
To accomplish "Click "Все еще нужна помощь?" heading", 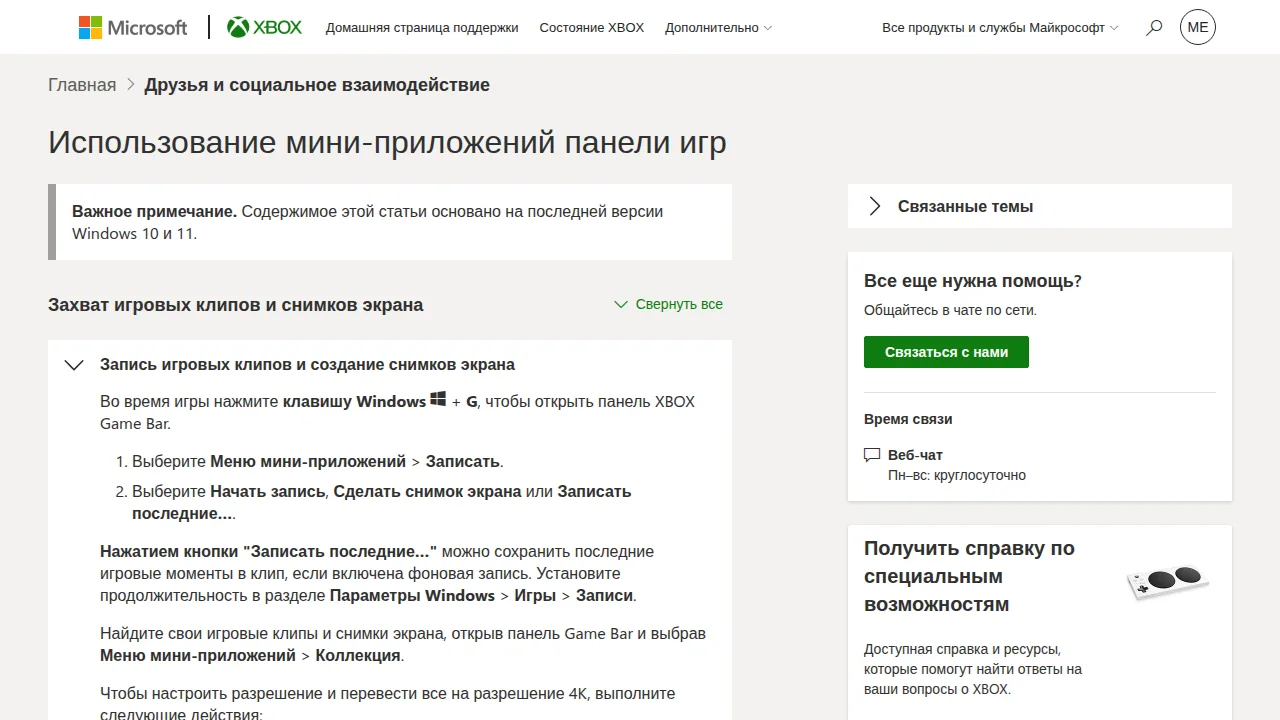I will 973,281.
